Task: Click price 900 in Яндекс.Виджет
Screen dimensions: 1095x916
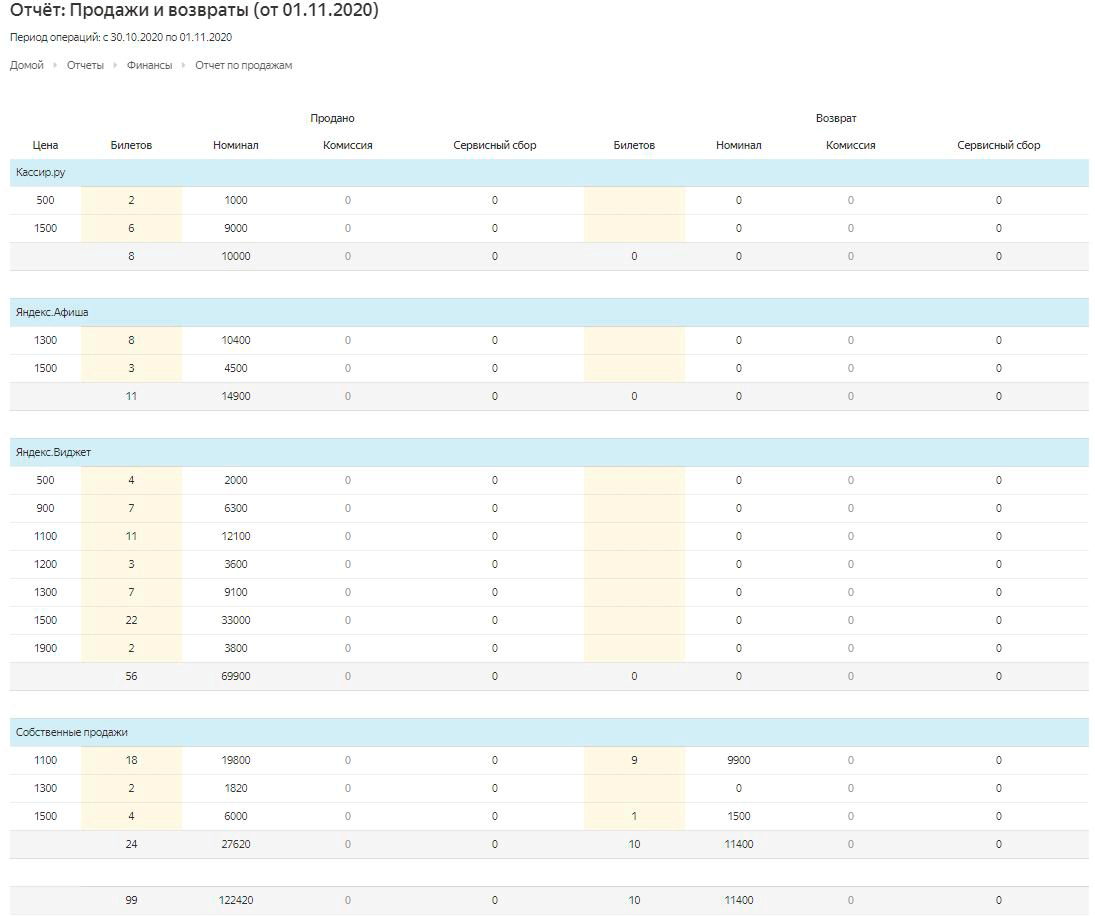Action: tap(45, 508)
